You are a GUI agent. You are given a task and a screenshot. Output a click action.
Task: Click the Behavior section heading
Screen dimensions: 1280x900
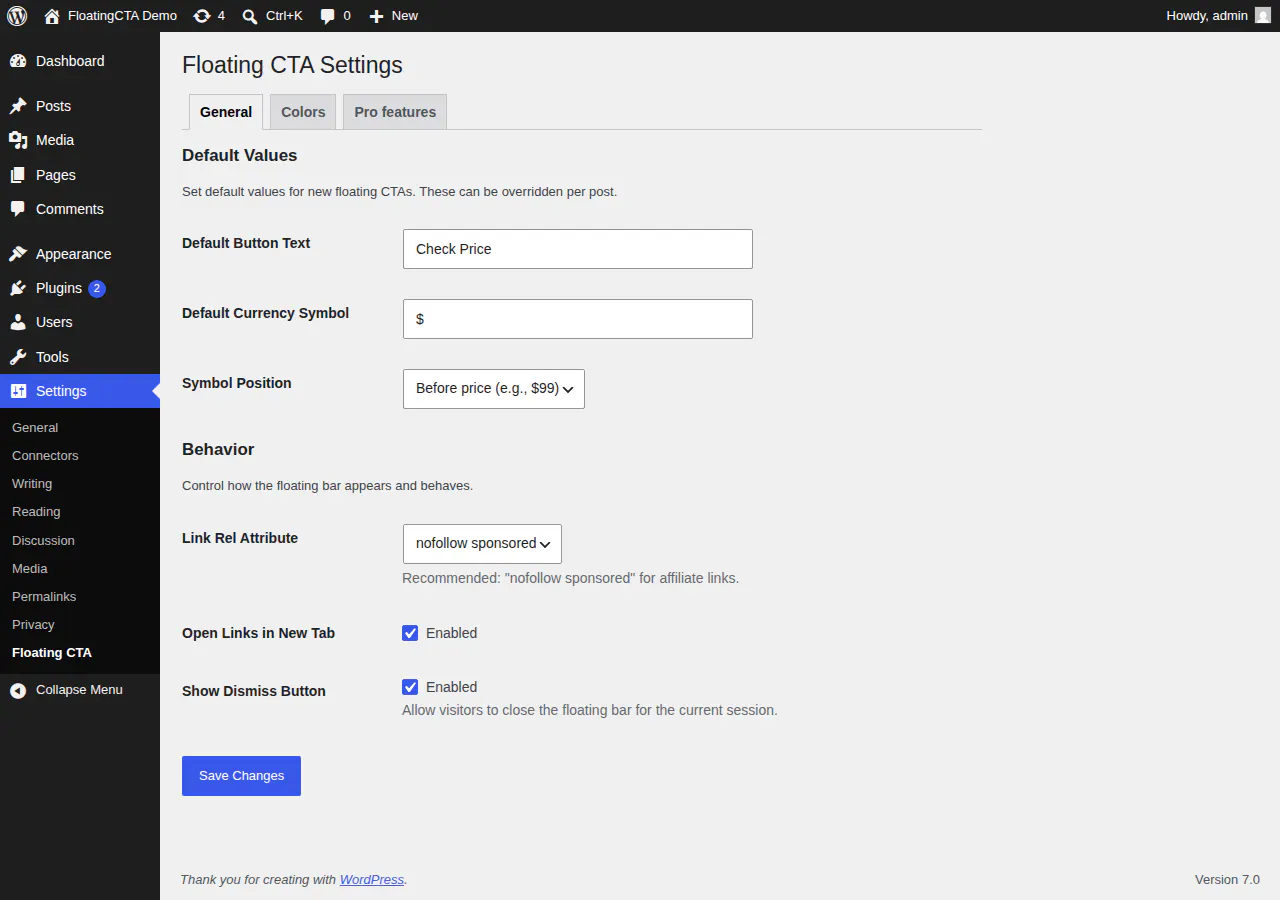218,450
